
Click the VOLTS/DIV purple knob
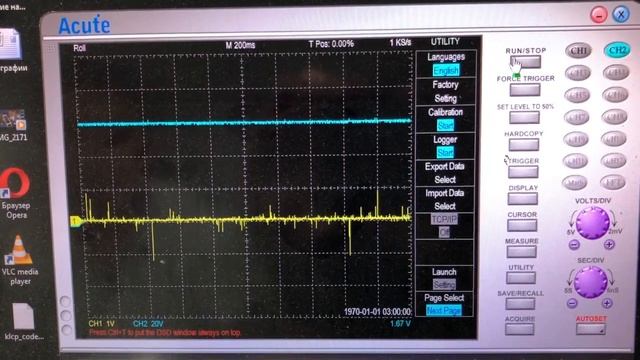(x=592, y=223)
